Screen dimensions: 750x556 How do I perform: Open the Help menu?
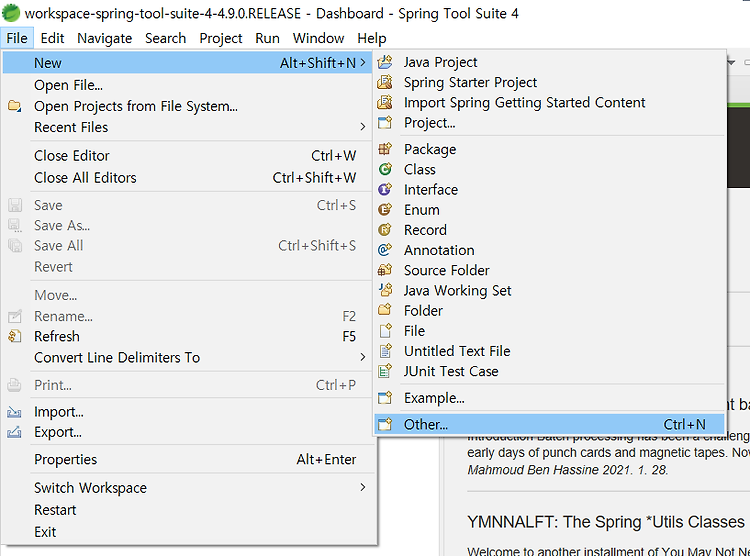tap(372, 38)
